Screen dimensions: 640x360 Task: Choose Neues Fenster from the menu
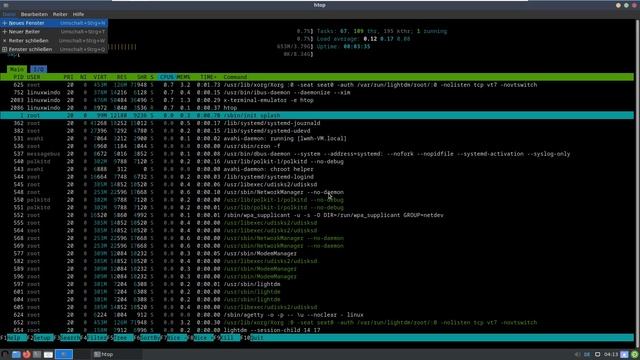click(x=54, y=23)
